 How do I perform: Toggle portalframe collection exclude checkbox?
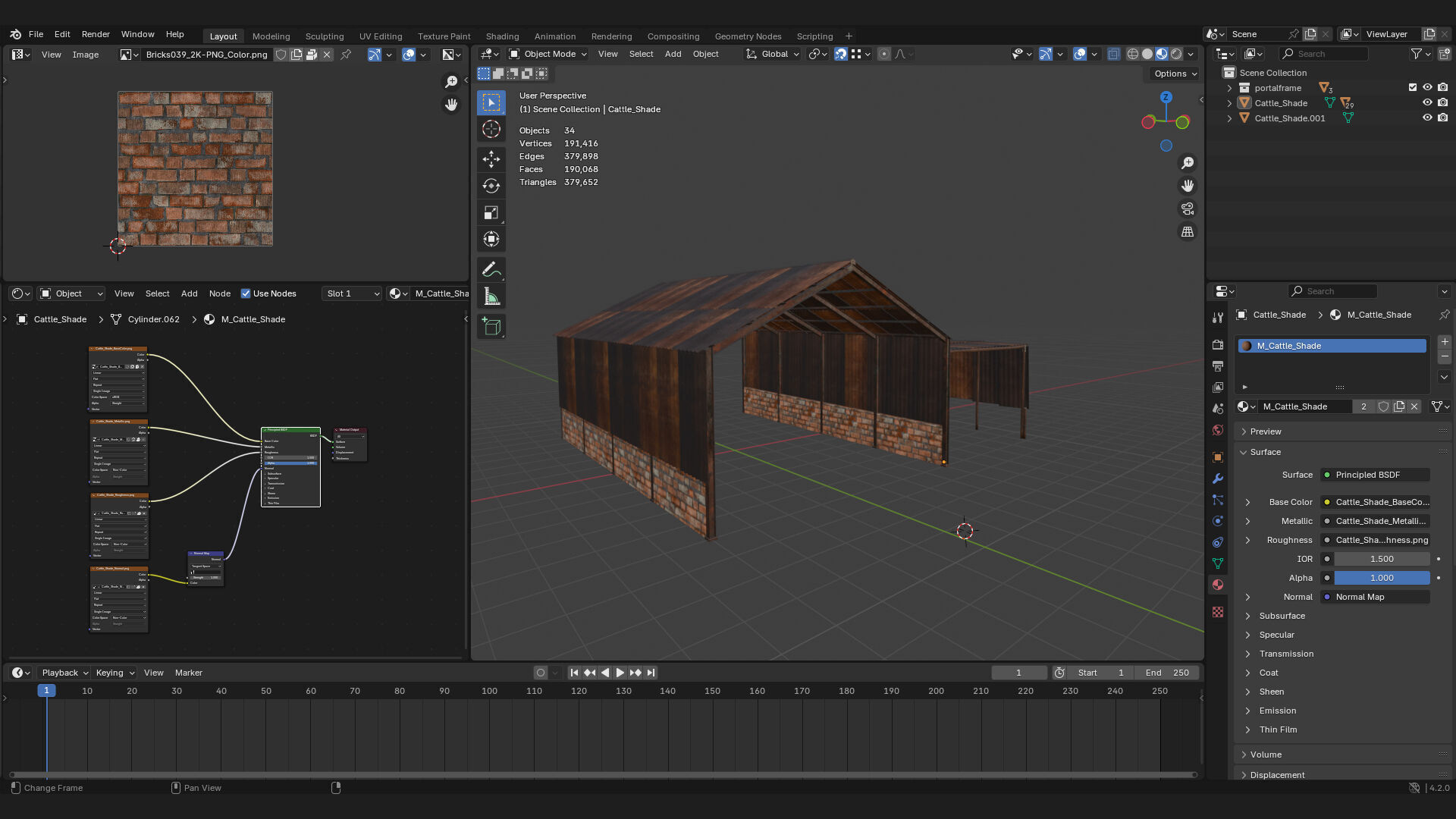coord(1413,88)
